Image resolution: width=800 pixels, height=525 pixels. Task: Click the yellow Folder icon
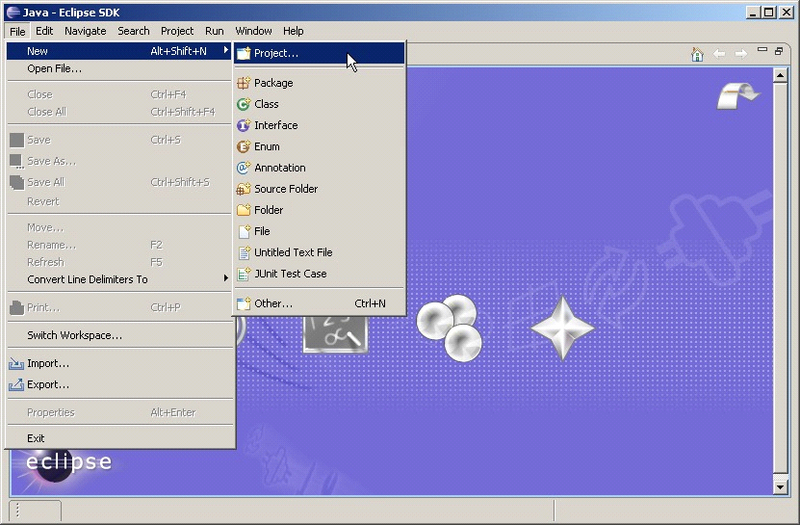pyautogui.click(x=244, y=210)
